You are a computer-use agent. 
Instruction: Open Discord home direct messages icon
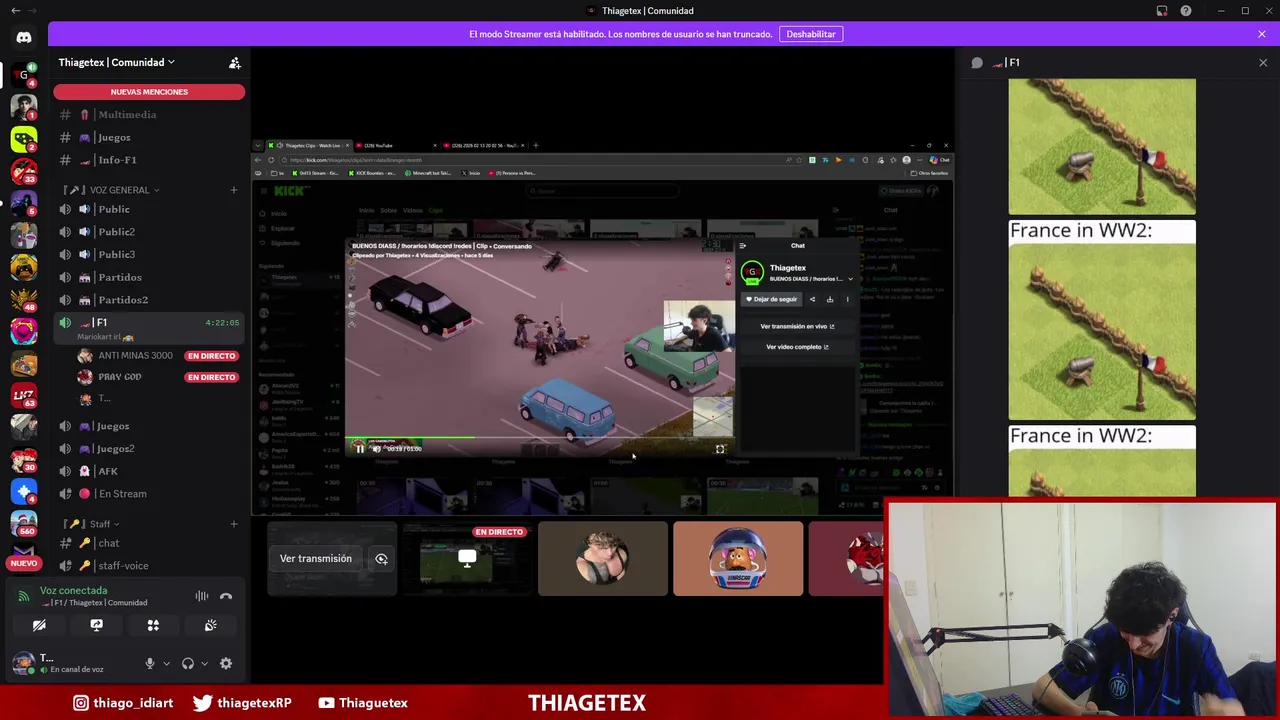click(24, 38)
